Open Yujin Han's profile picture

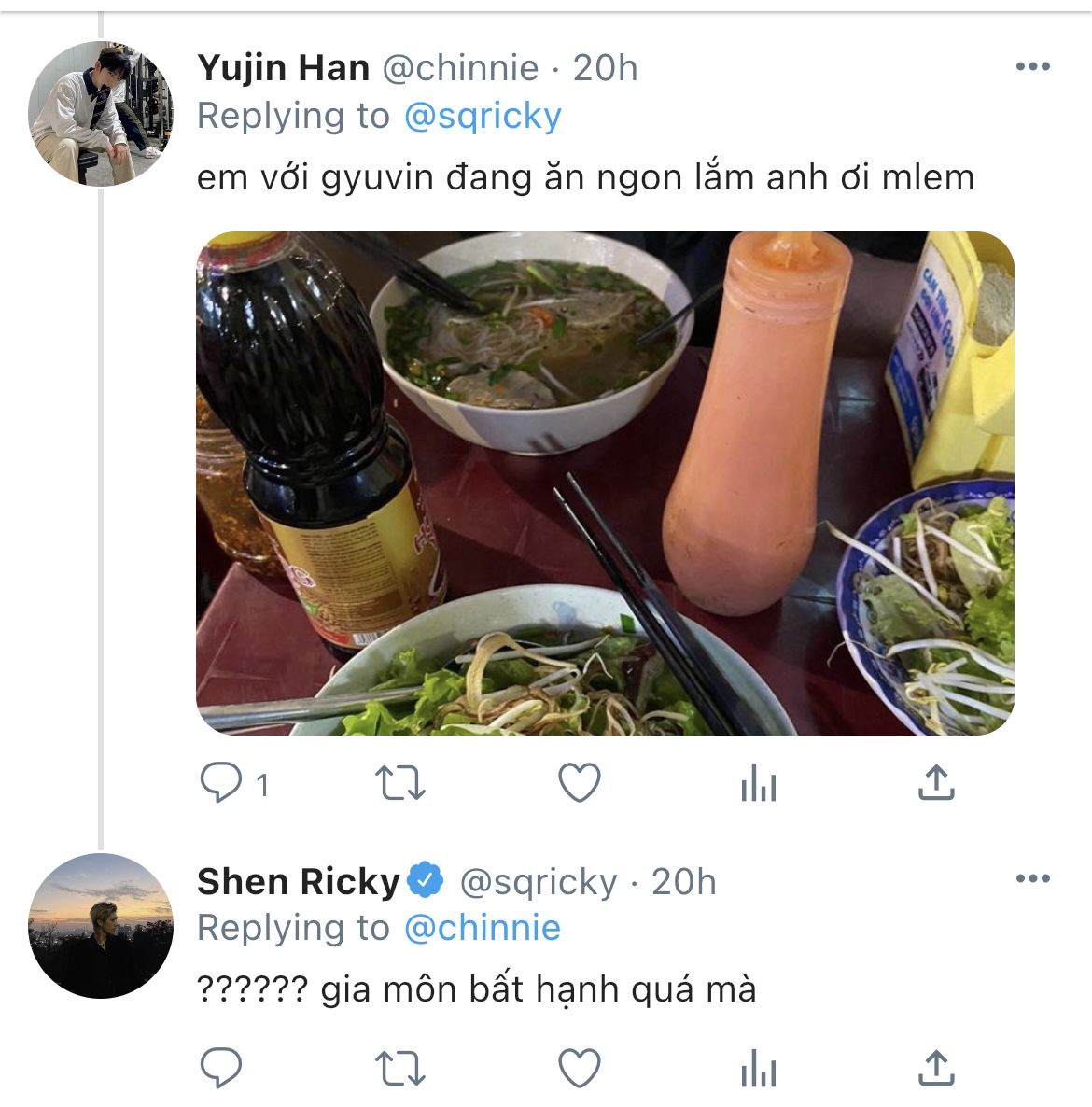click(101, 114)
